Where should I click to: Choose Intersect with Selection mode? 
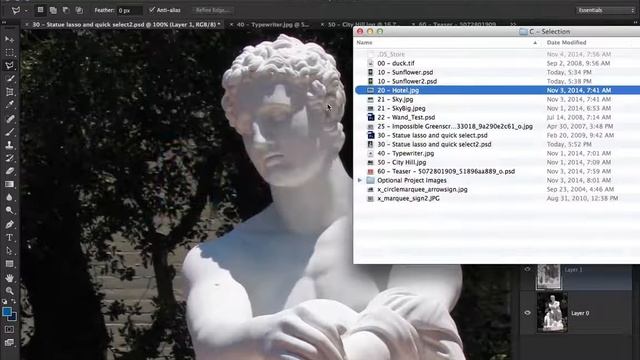(x=79, y=10)
